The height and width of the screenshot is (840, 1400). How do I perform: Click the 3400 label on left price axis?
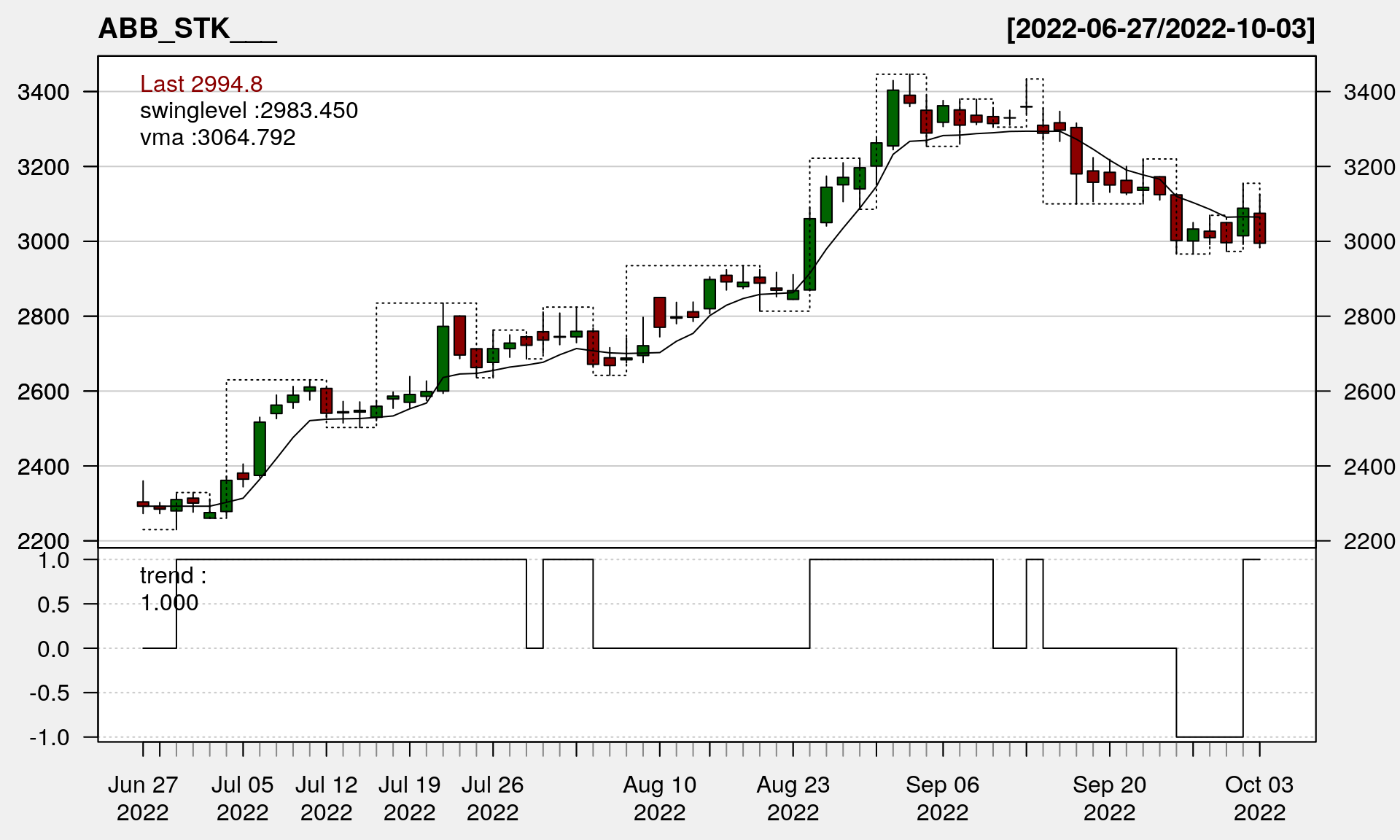tap(43, 93)
